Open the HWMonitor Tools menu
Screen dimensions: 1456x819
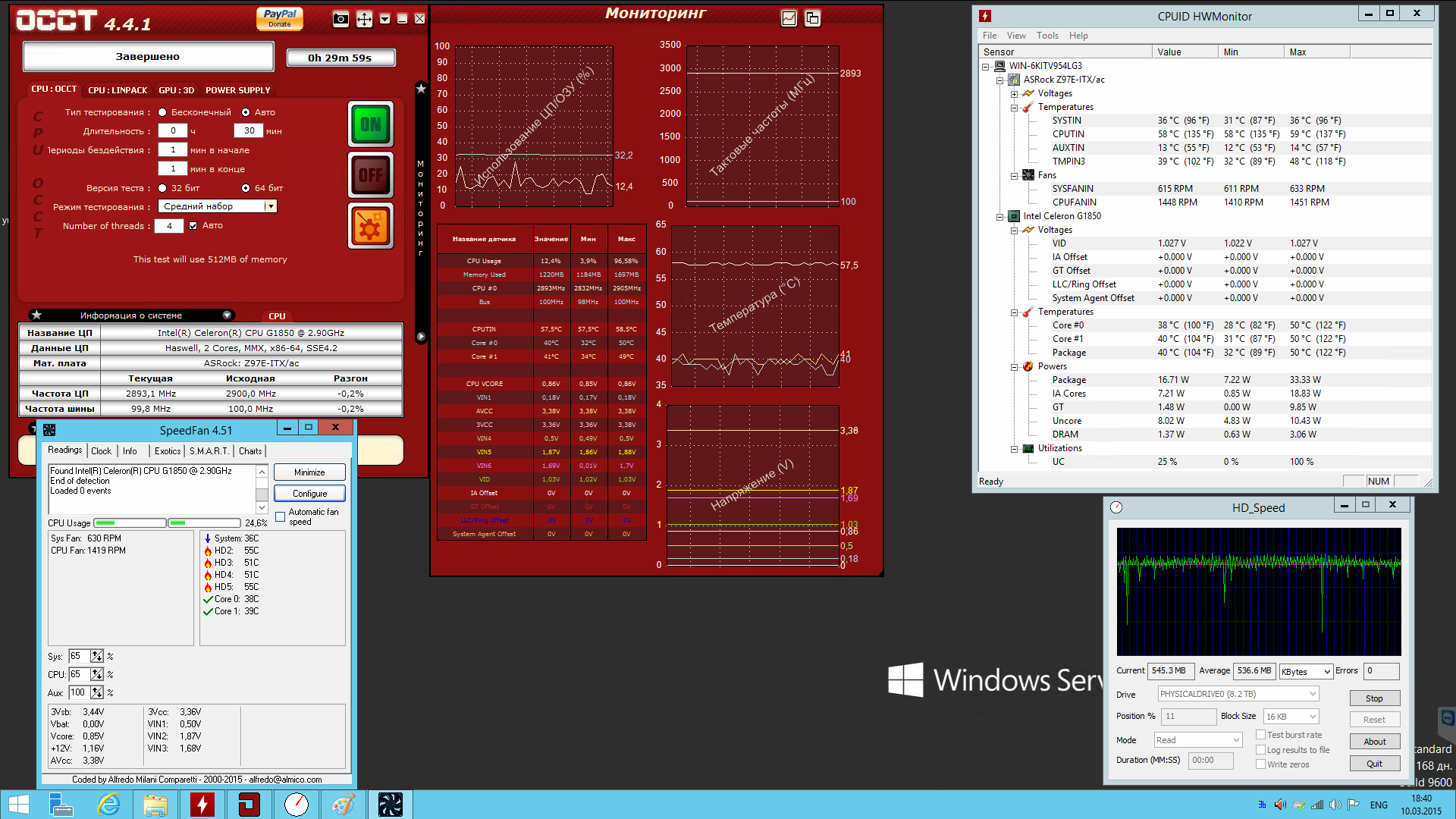[x=1047, y=36]
